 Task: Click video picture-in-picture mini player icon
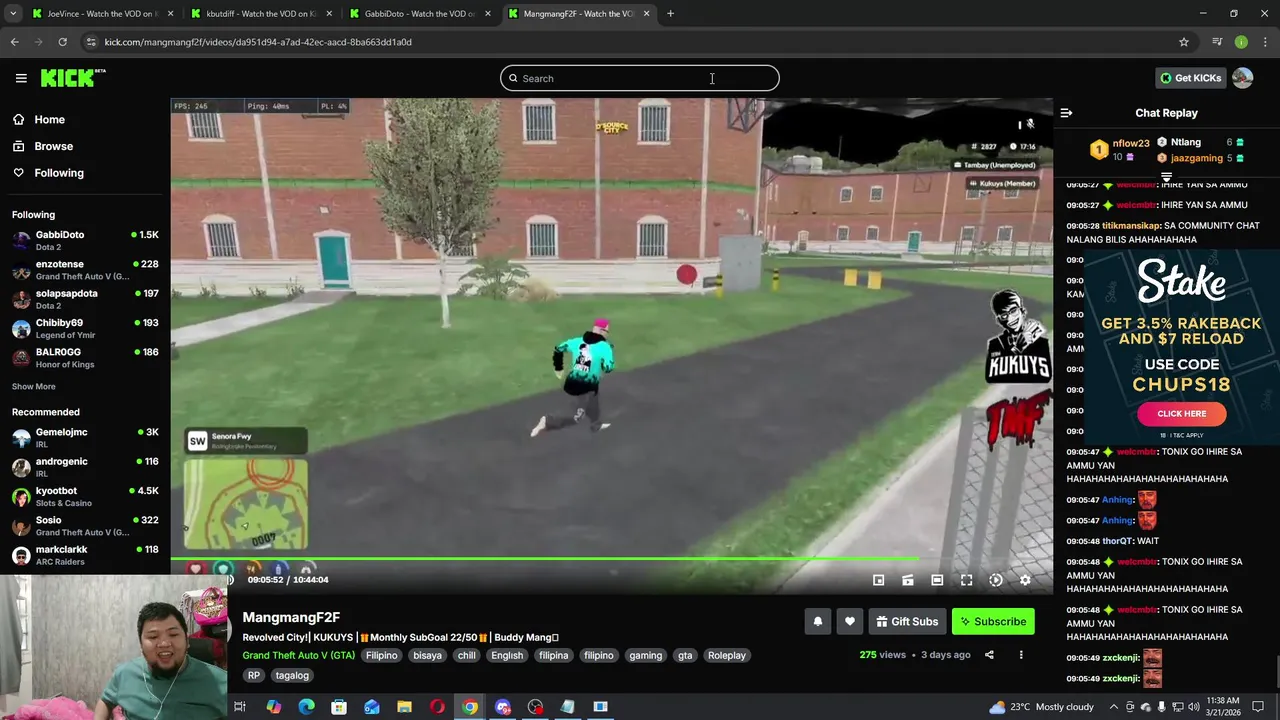click(x=878, y=580)
